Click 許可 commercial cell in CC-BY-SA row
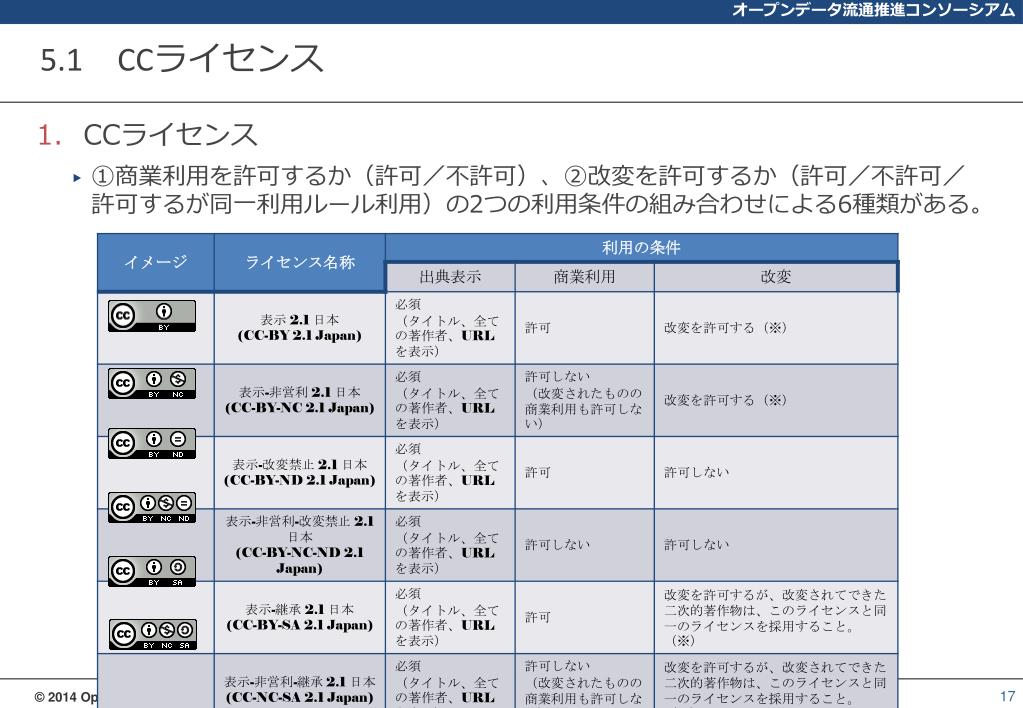 tap(585, 617)
